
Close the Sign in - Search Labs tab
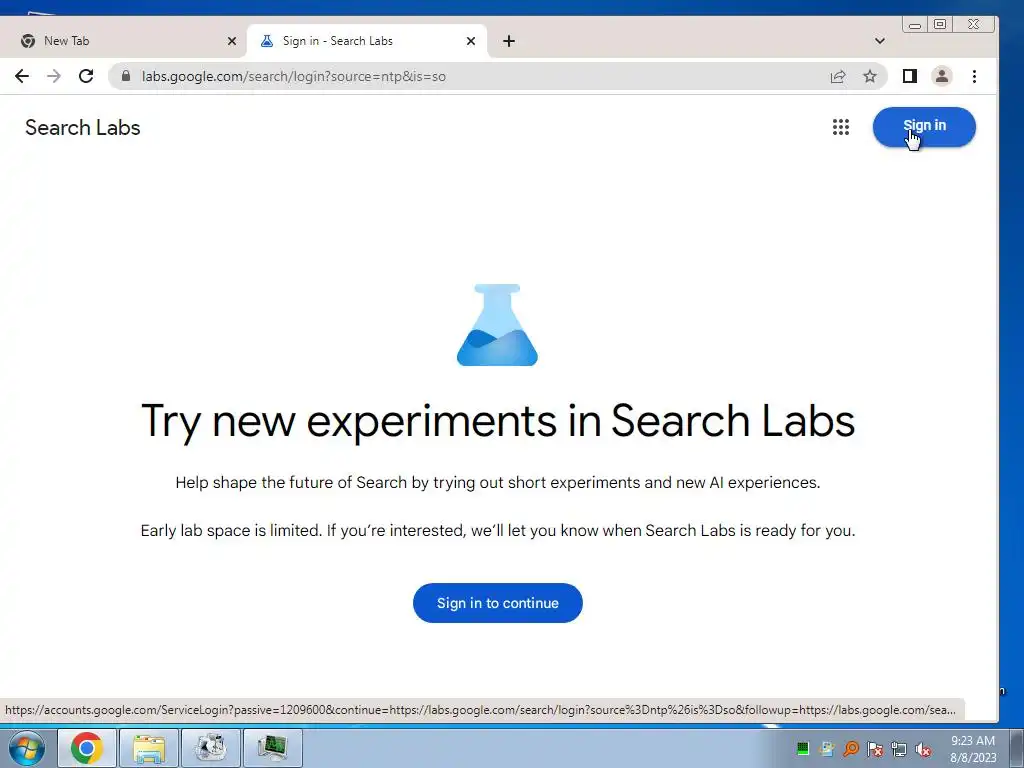(471, 41)
